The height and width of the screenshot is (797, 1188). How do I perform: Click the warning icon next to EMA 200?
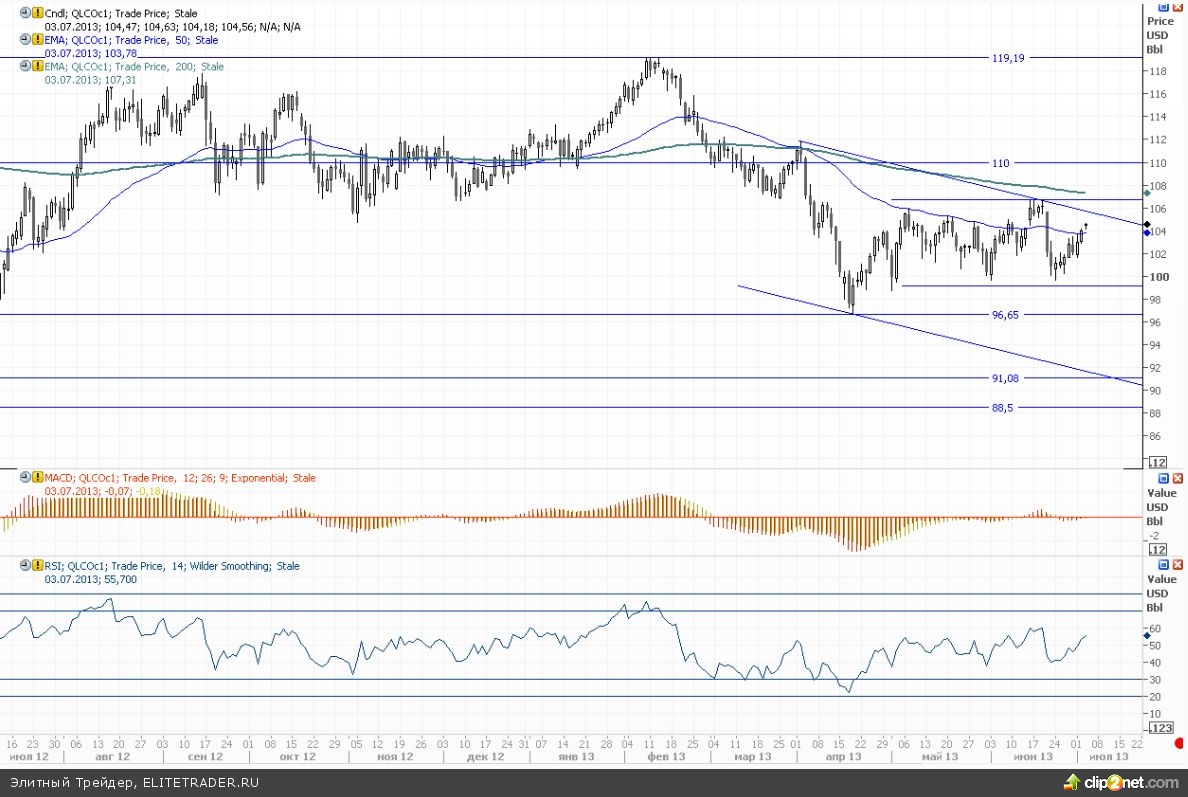(37, 66)
